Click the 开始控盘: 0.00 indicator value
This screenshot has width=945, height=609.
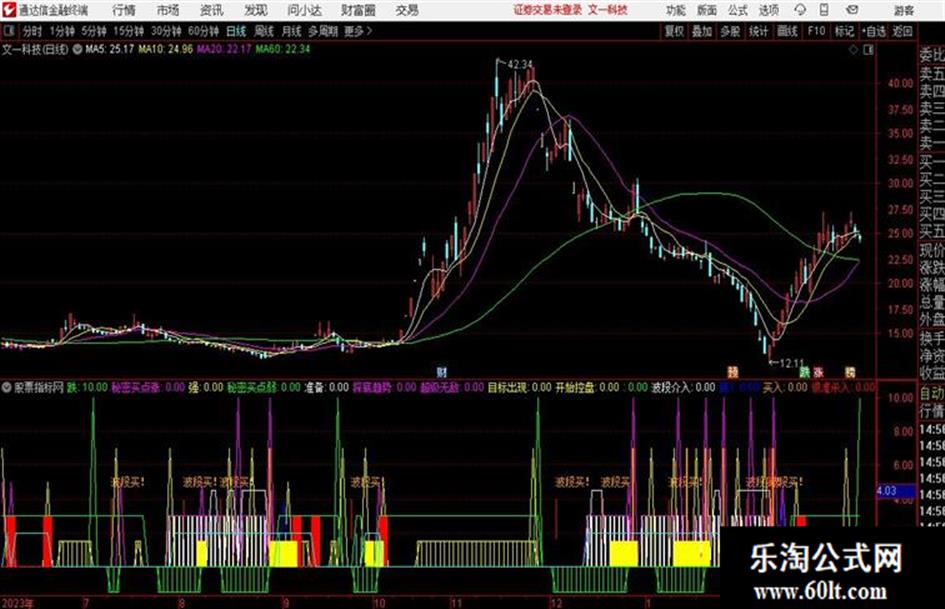(x=586, y=388)
